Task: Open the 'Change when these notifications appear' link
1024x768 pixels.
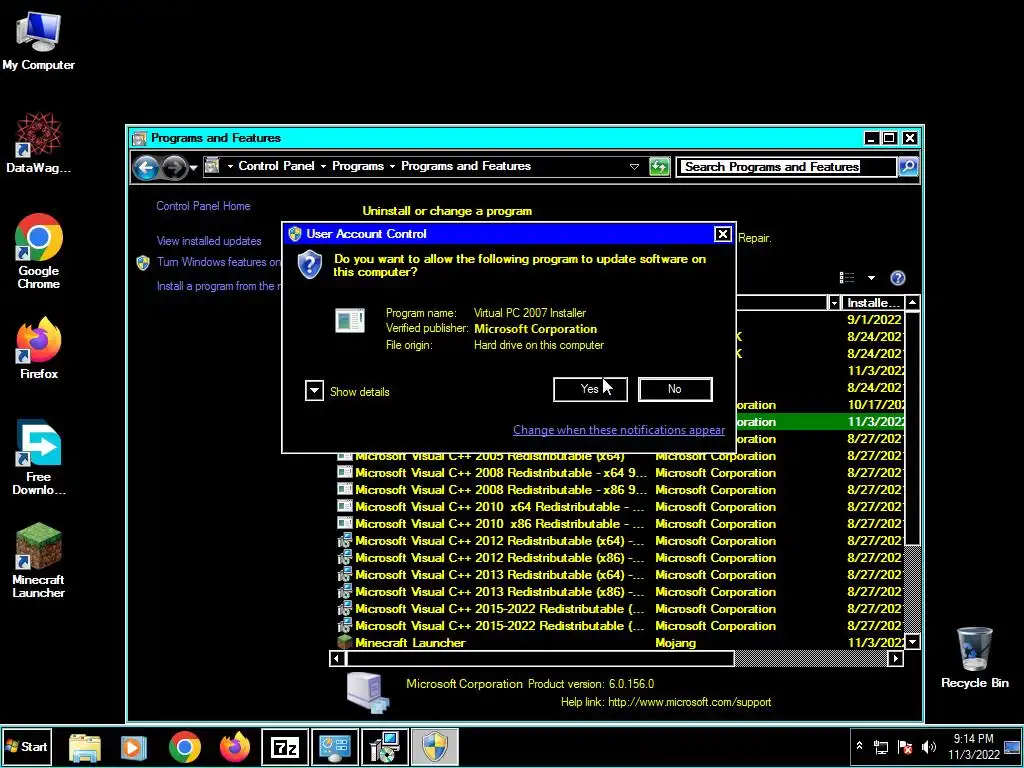Action: (x=618, y=430)
